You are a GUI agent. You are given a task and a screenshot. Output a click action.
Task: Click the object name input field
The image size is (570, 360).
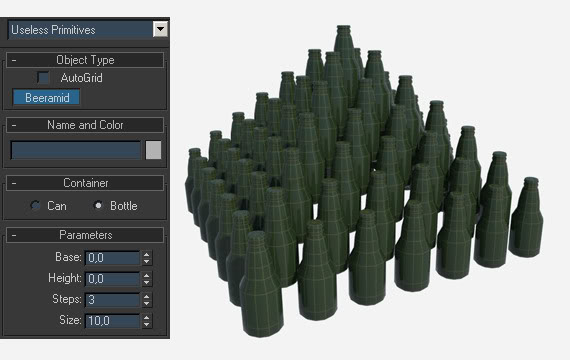click(76, 150)
